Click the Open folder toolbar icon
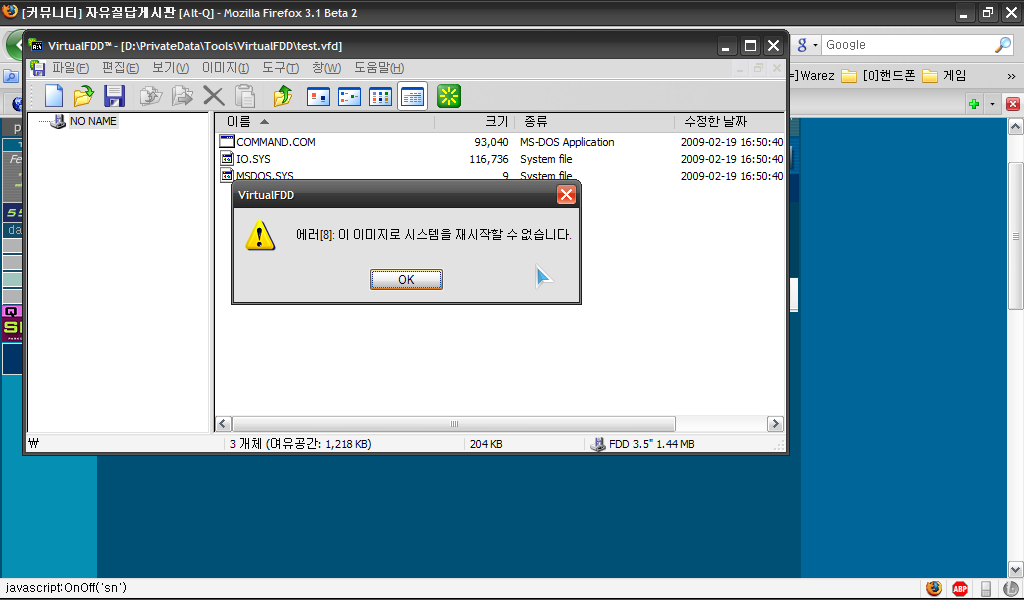The height and width of the screenshot is (600, 1024). (x=84, y=97)
